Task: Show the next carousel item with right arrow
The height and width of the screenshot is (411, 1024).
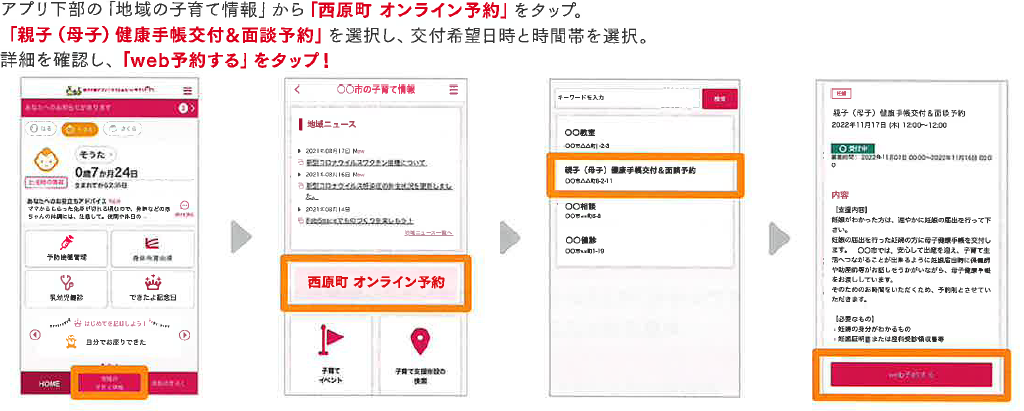Action: pos(185,335)
